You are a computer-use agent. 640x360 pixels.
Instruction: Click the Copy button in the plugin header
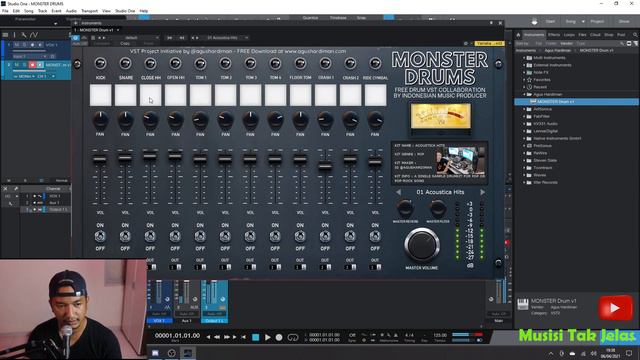pos(125,43)
